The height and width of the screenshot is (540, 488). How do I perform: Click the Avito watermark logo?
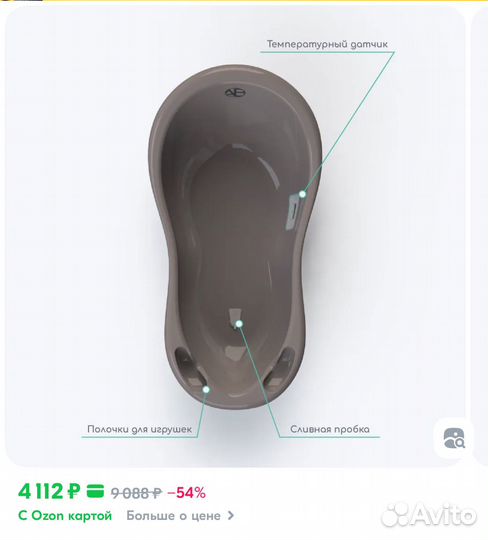(429, 516)
